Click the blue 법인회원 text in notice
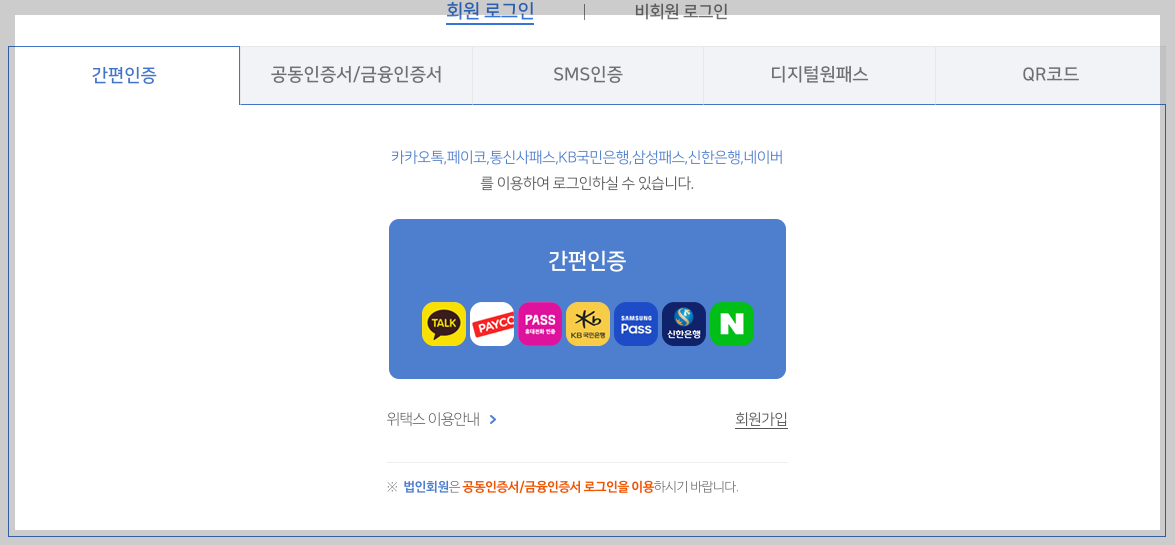Image resolution: width=1175 pixels, height=545 pixels. pyautogui.click(x=426, y=487)
